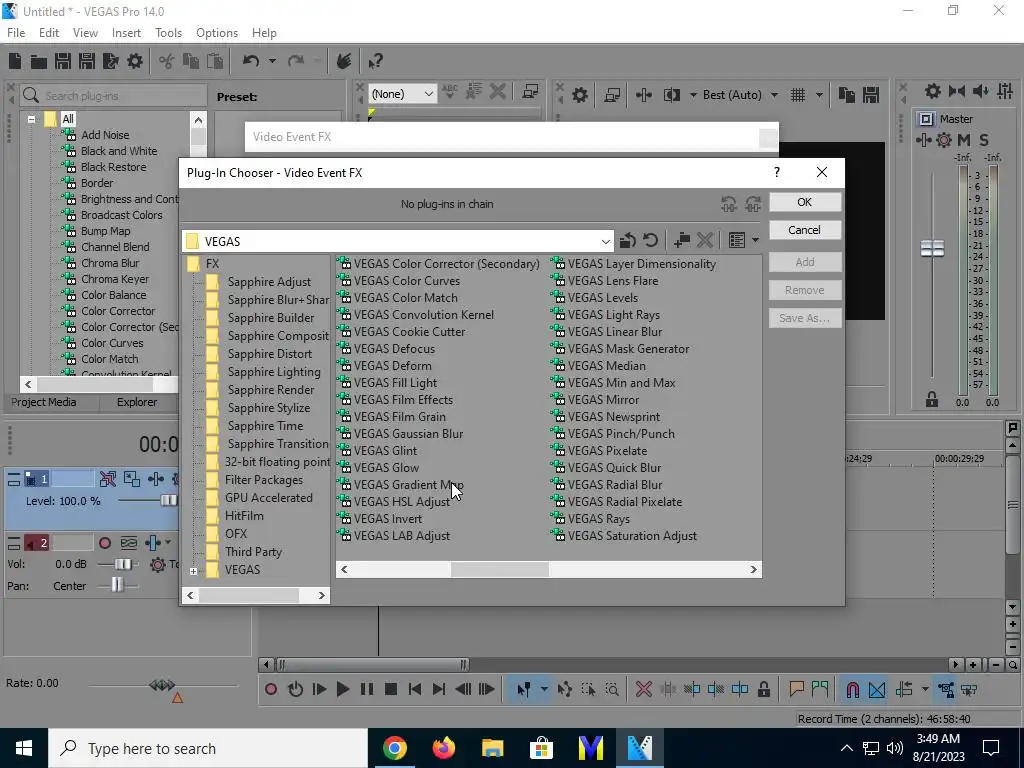Open the Edit menu

[x=48, y=33]
